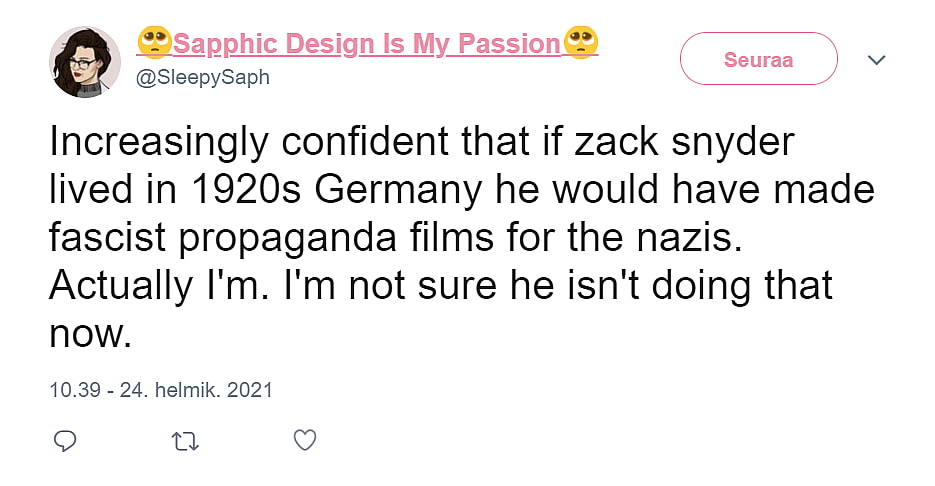Click the word "Sapphic" in the display name
This screenshot has height=486, width=935.
tap(226, 44)
